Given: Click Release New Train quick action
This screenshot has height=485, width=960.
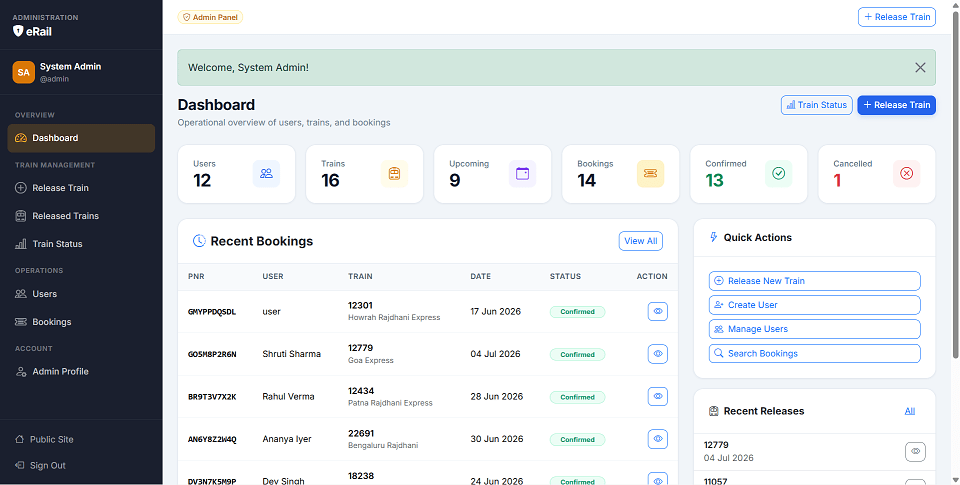Looking at the screenshot, I should click(x=814, y=280).
